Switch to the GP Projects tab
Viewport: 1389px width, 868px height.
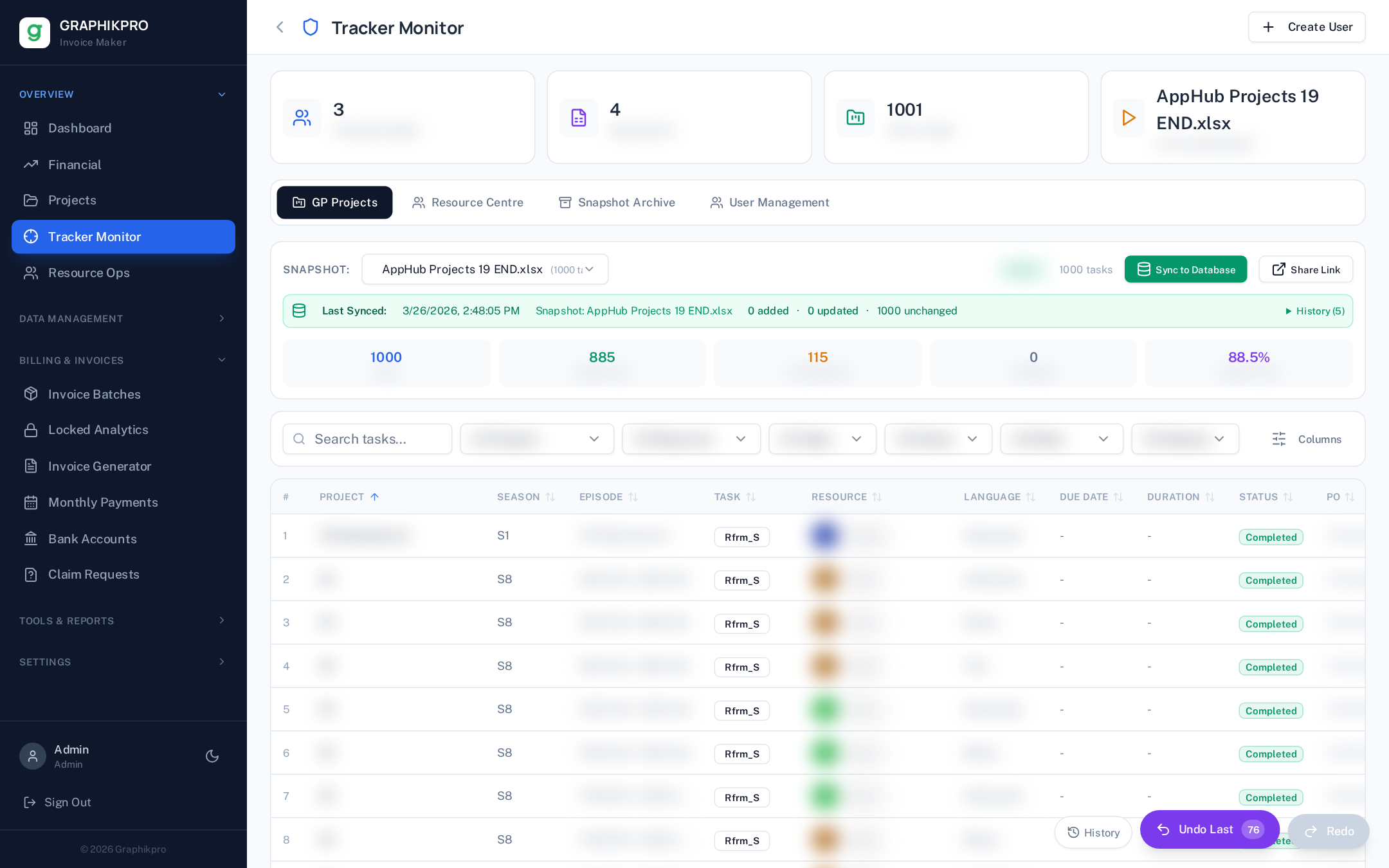[334, 203]
